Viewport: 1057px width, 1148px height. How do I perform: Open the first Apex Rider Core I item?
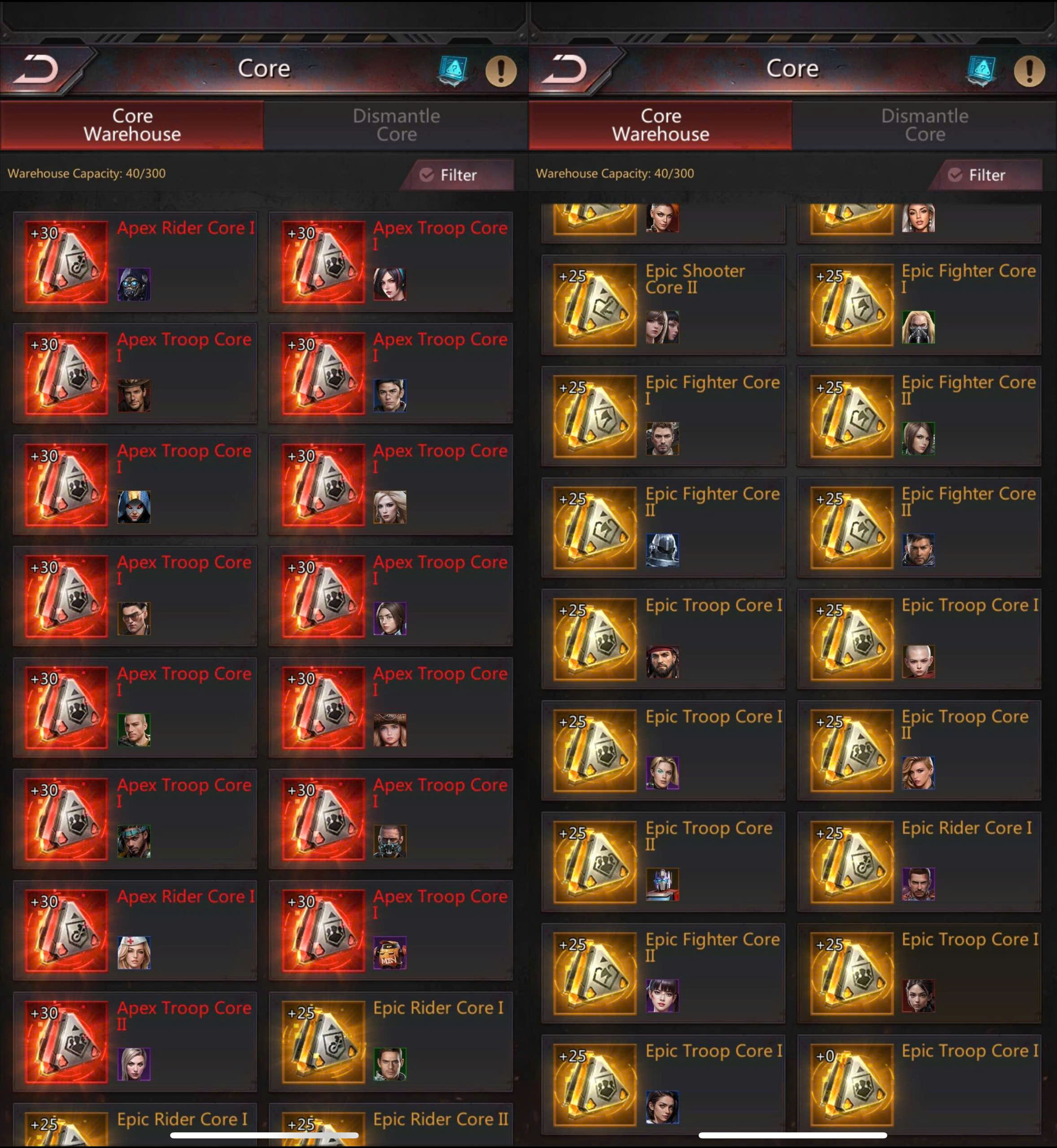[x=135, y=262]
